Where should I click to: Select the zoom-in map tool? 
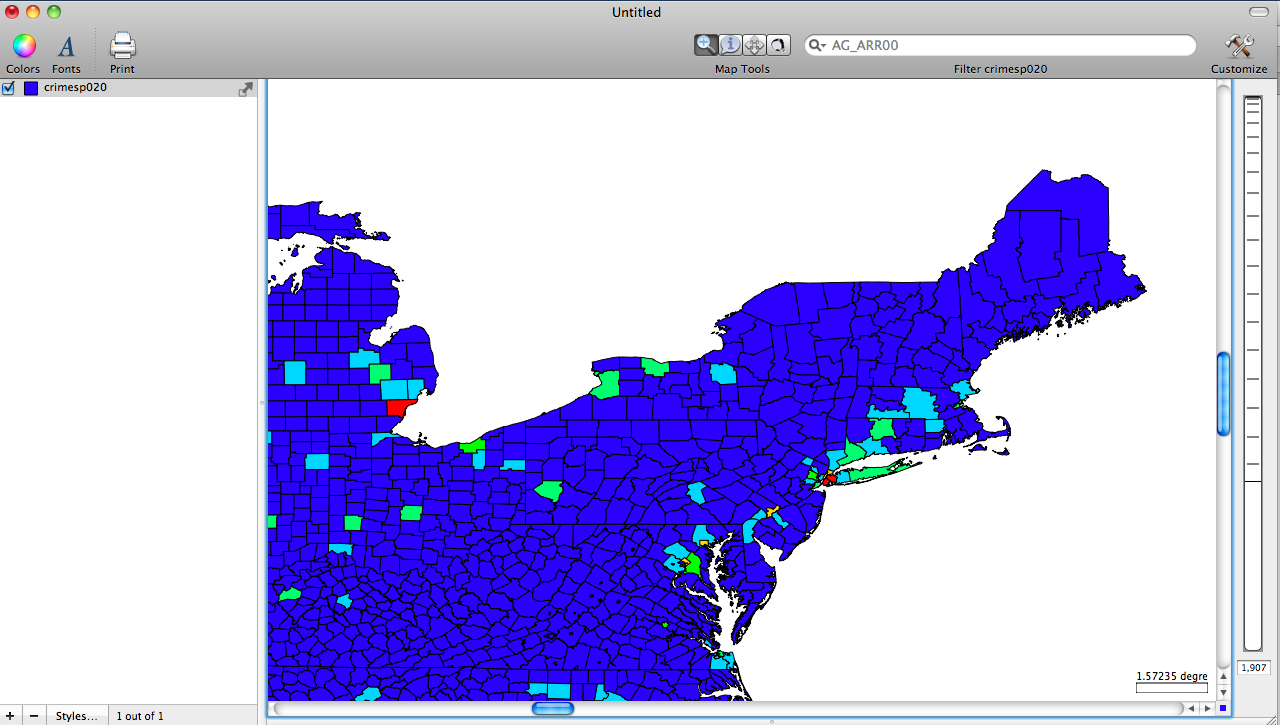point(706,45)
